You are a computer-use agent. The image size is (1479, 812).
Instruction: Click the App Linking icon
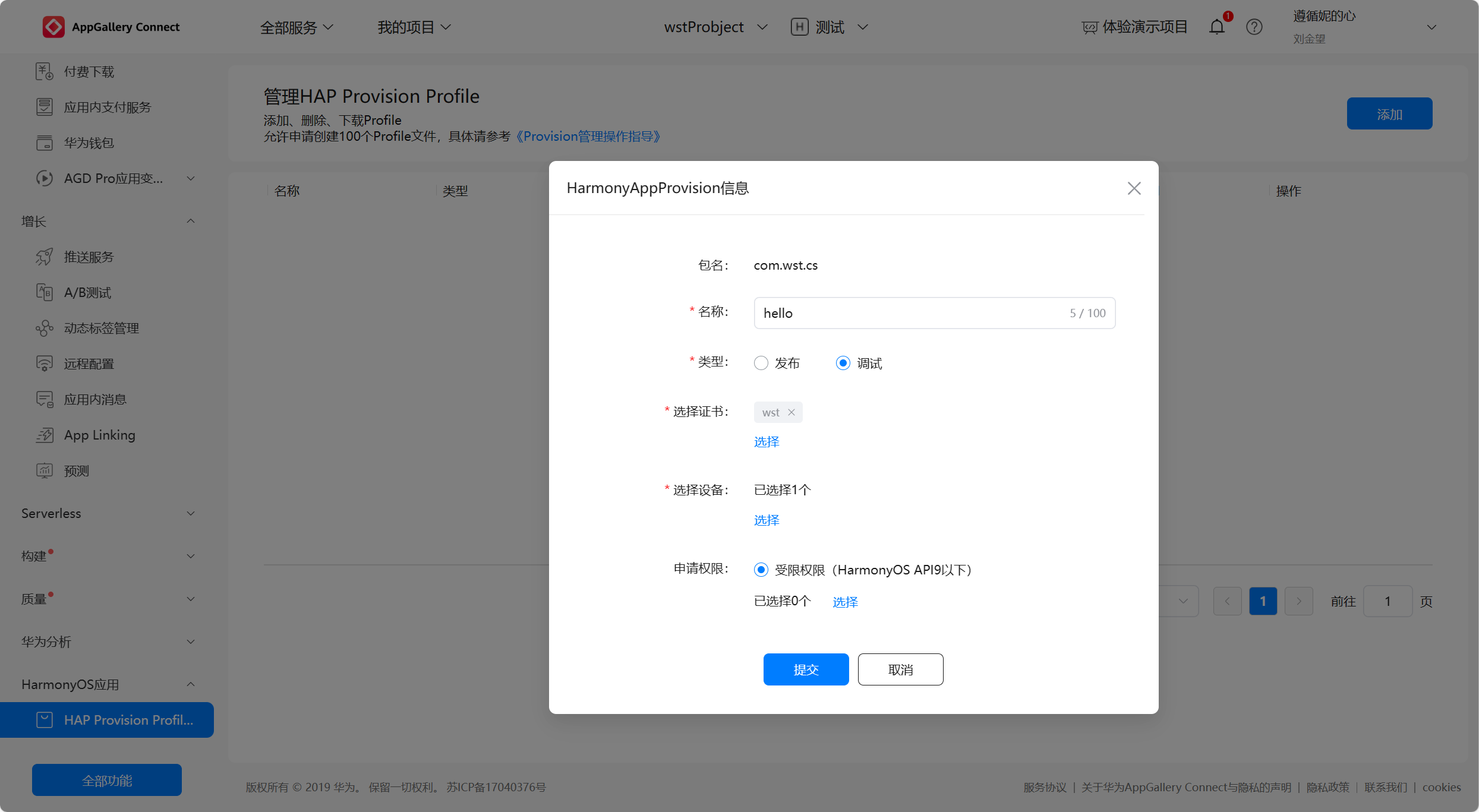[x=45, y=435]
